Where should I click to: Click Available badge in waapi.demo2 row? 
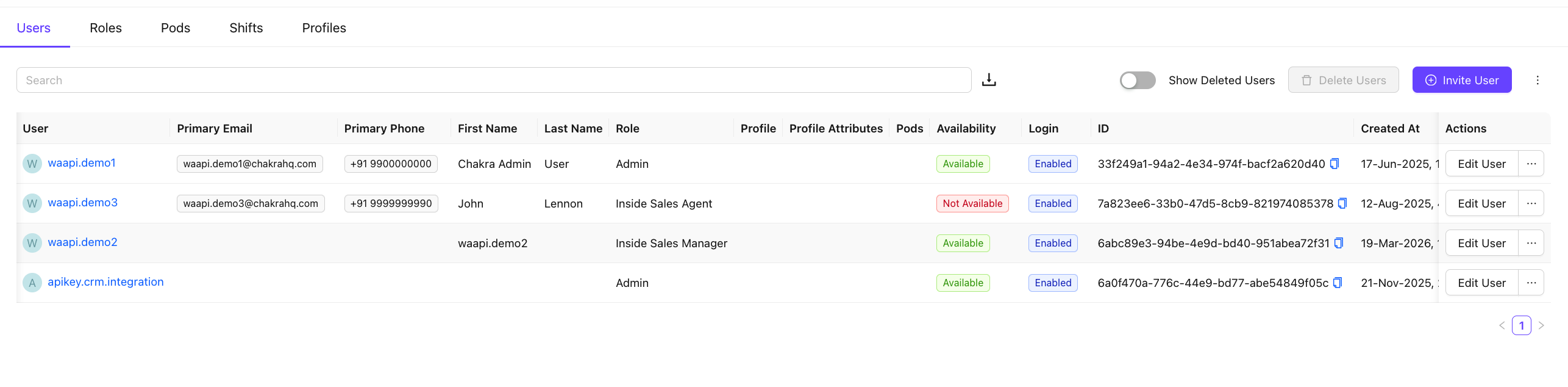[x=963, y=243]
